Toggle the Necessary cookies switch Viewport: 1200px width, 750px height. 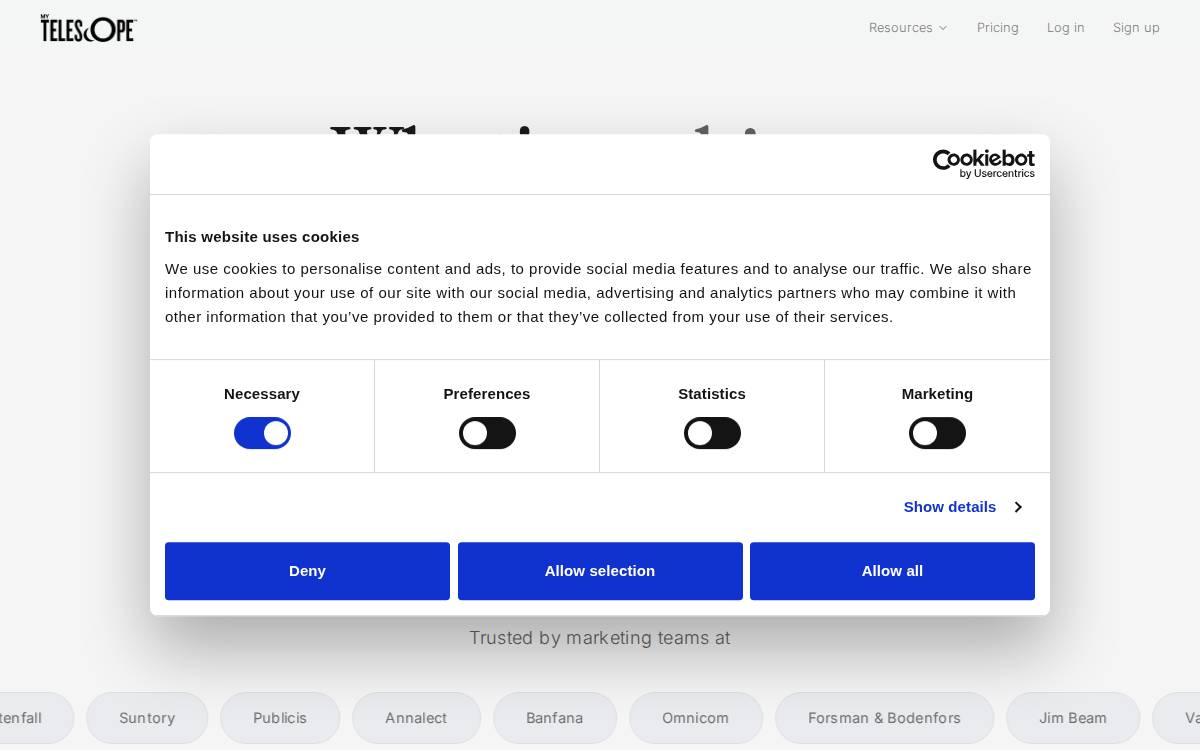pyautogui.click(x=262, y=433)
